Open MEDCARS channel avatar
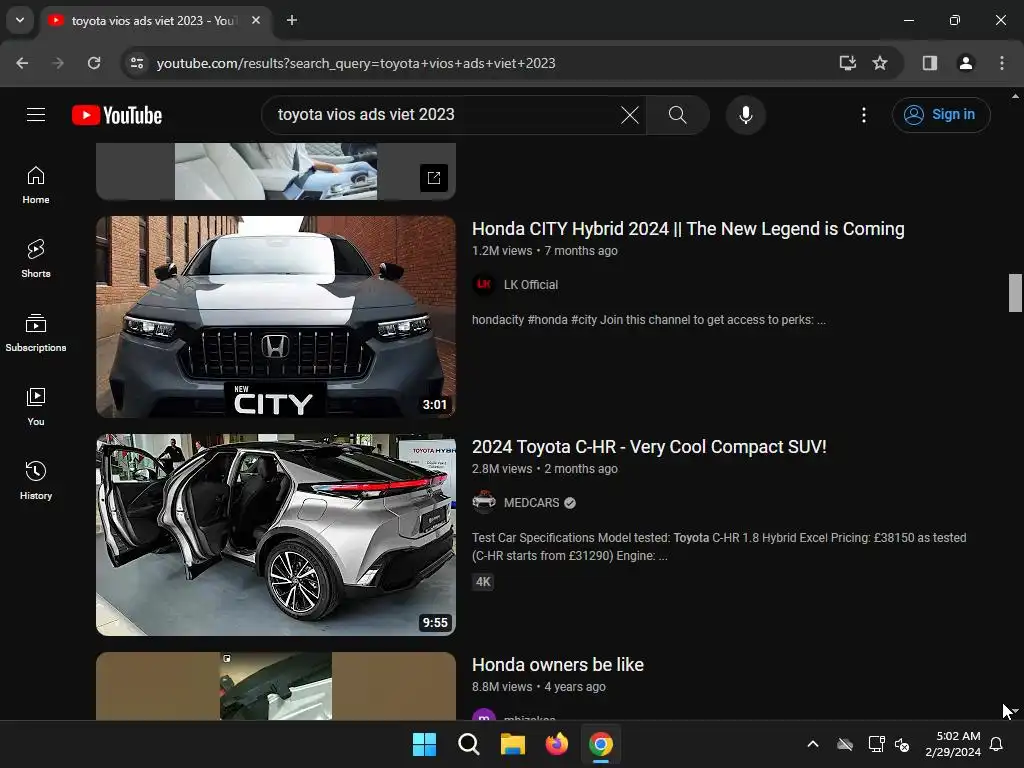 [483, 503]
